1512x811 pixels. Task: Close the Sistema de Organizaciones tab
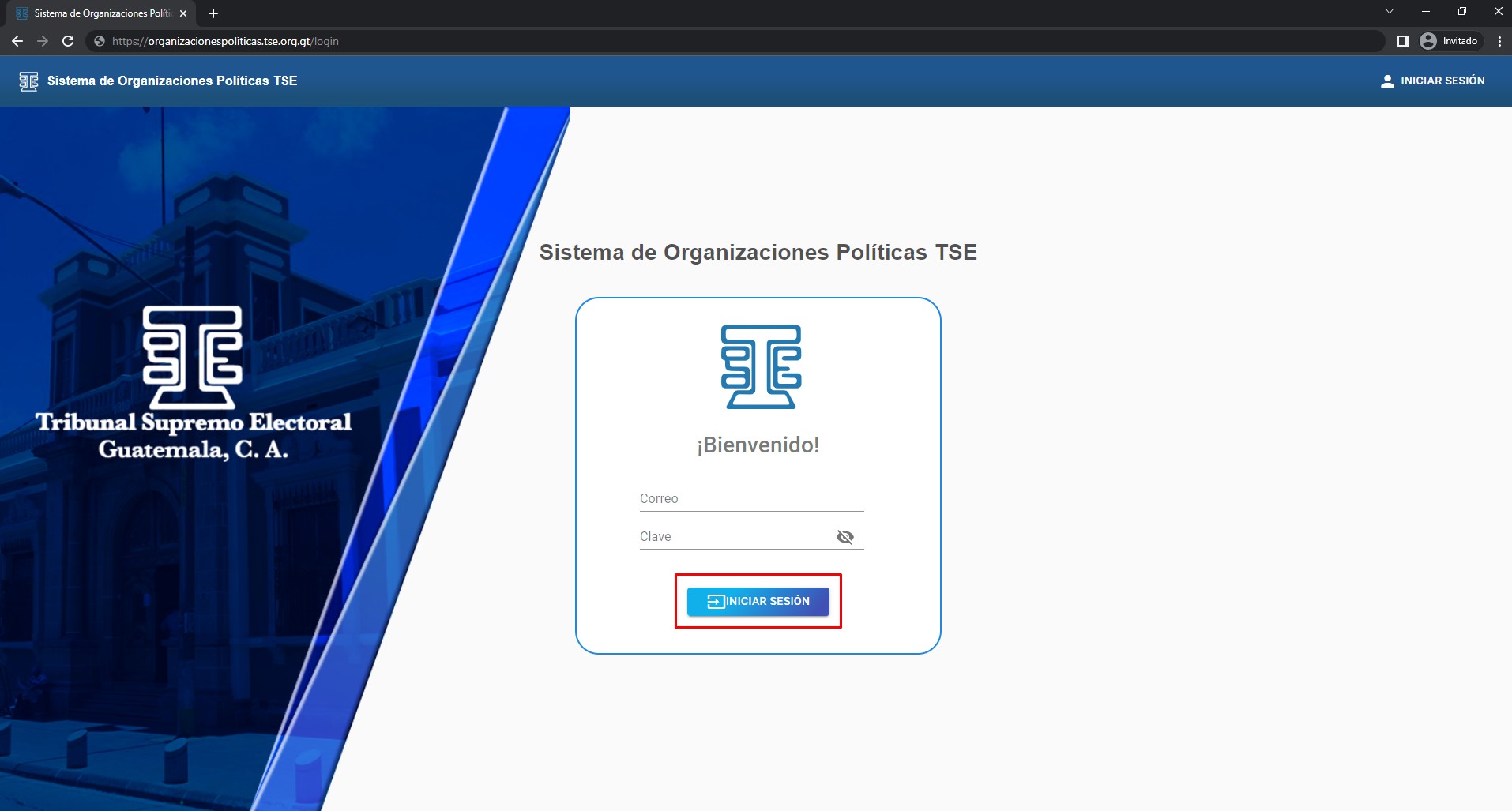183,13
